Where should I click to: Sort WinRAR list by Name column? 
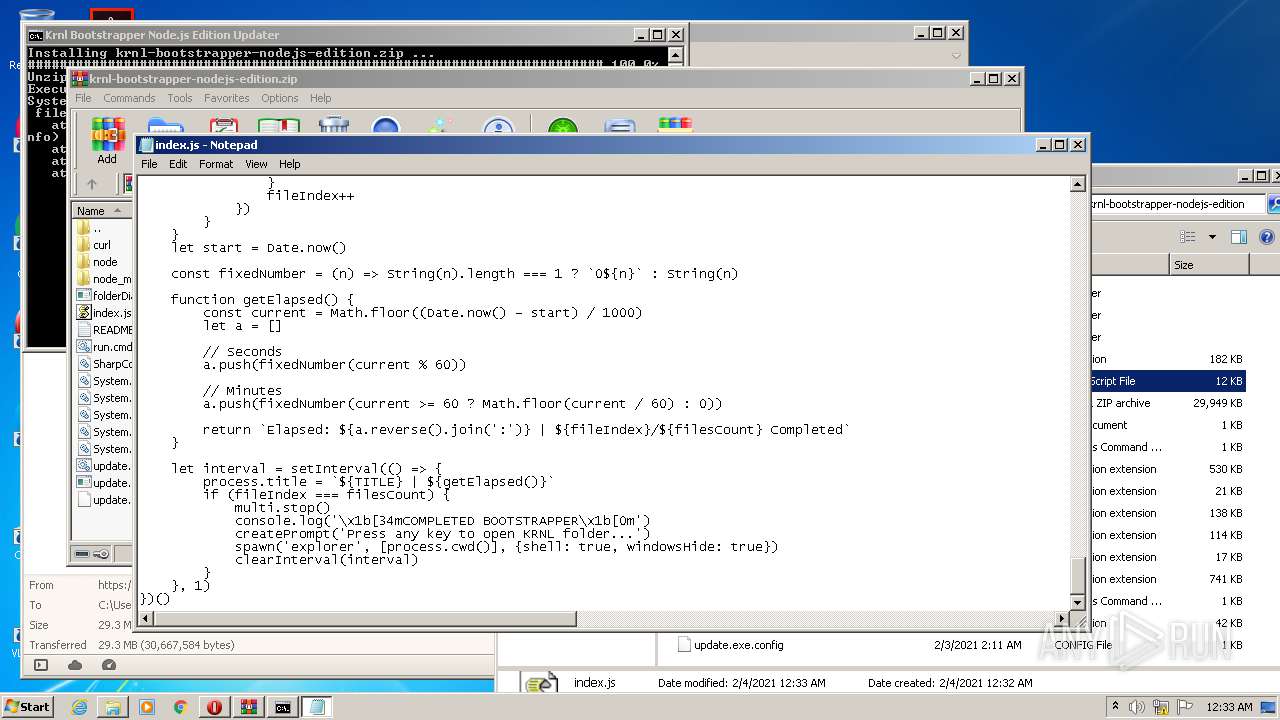(x=101, y=211)
